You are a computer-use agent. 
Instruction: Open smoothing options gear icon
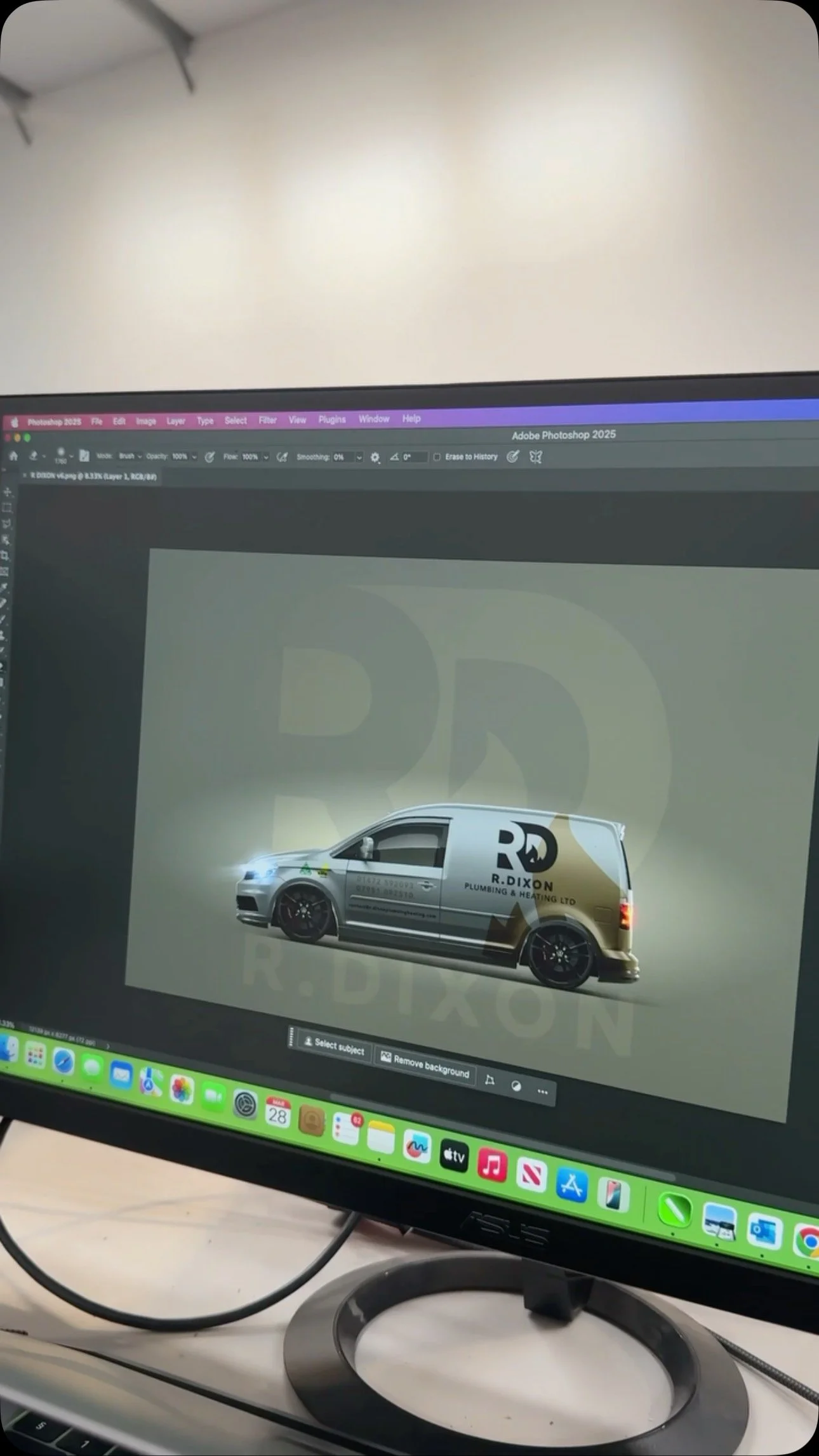(375, 457)
